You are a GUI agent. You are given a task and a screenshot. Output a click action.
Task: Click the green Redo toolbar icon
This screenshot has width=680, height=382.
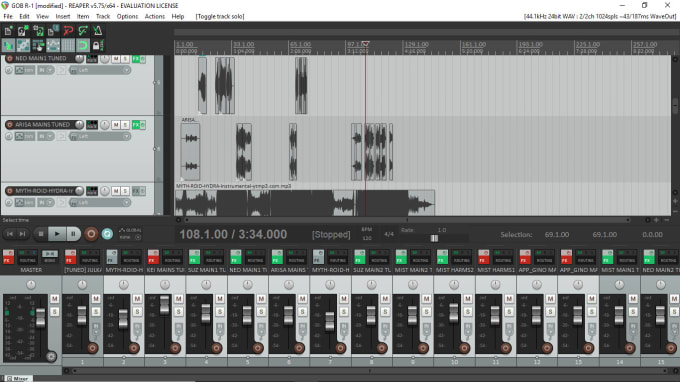point(83,31)
